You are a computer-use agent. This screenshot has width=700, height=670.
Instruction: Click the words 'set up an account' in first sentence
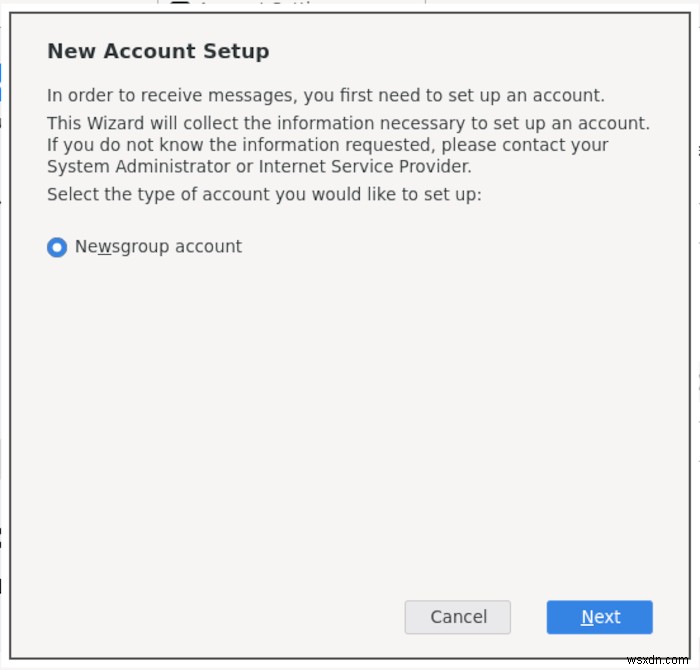click(x=526, y=96)
